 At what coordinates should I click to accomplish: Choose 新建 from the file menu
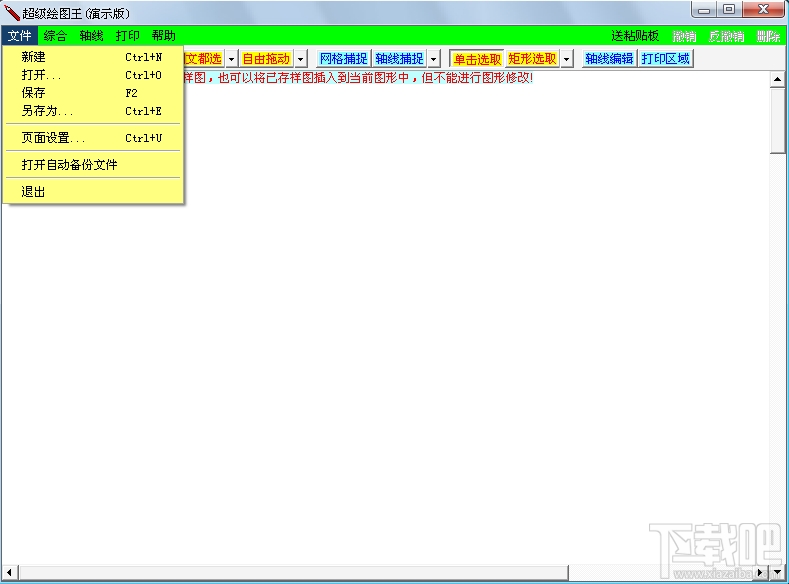click(x=93, y=57)
